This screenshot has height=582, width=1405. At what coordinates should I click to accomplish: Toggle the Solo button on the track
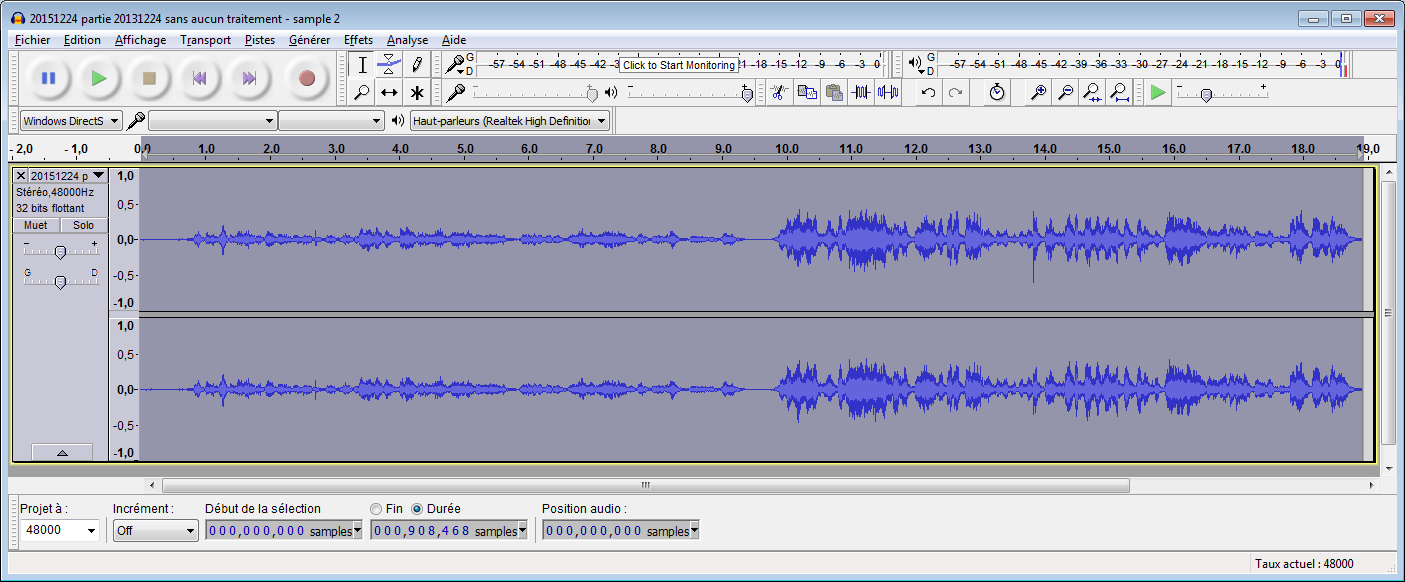click(x=83, y=225)
